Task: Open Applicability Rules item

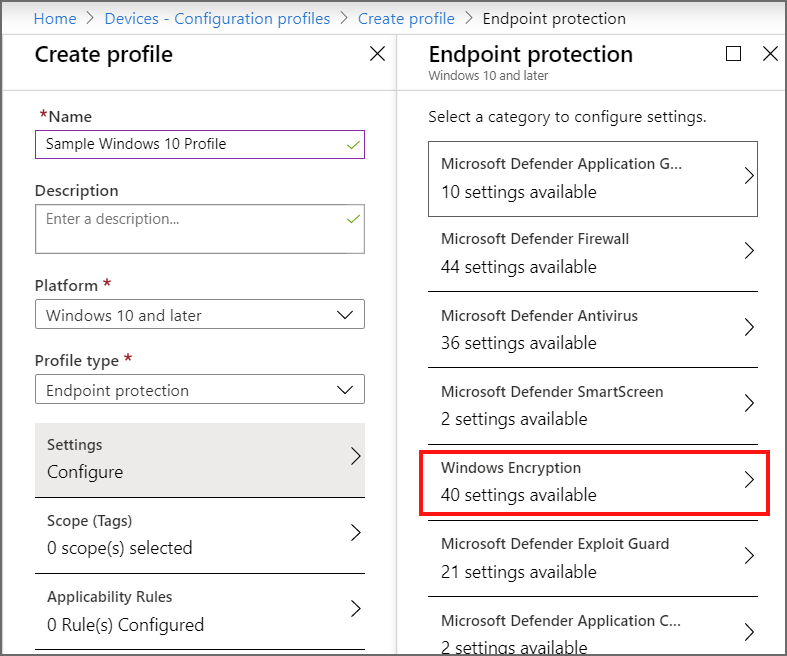Action: 199,611
